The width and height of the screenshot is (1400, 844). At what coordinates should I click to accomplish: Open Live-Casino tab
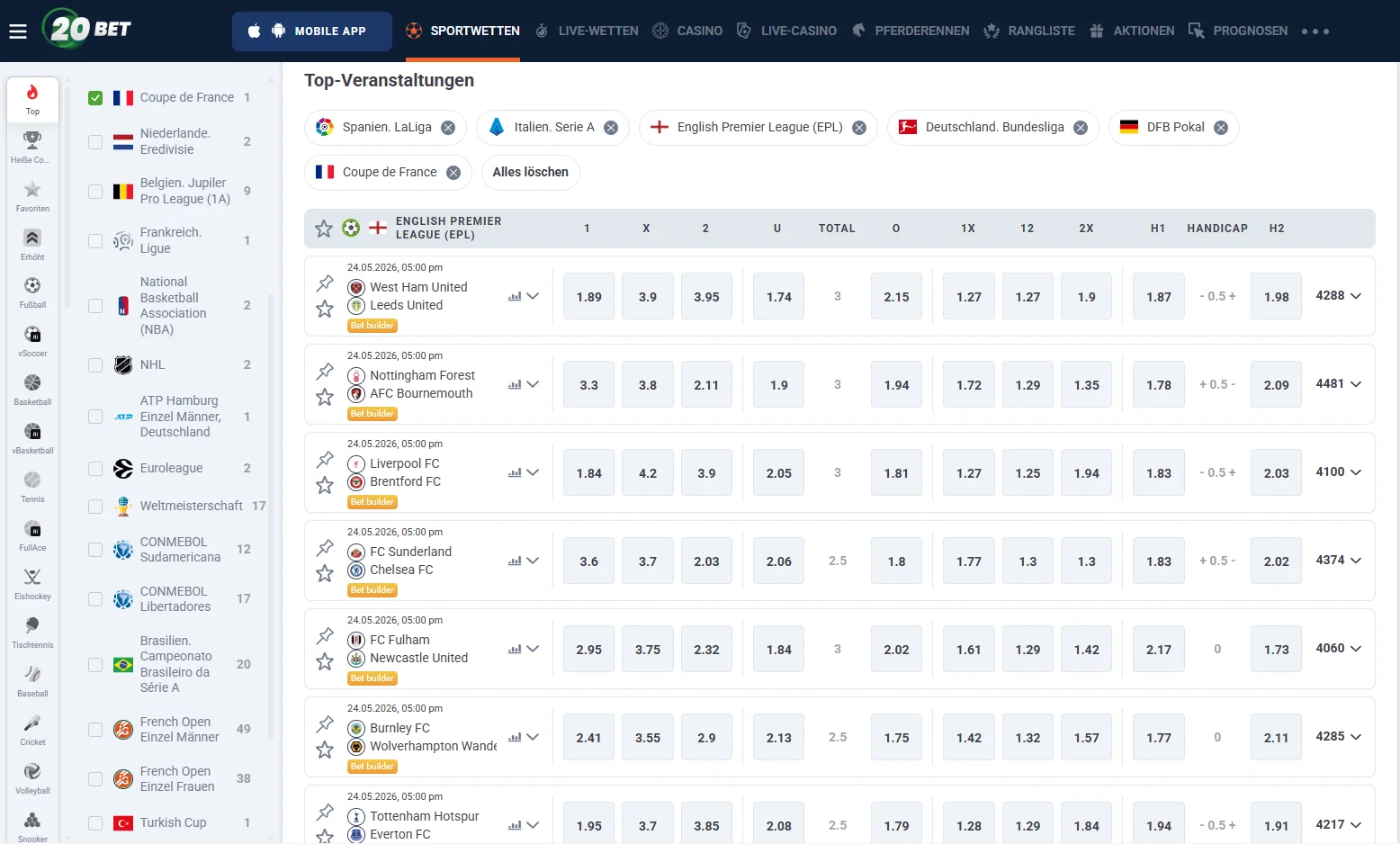point(786,31)
